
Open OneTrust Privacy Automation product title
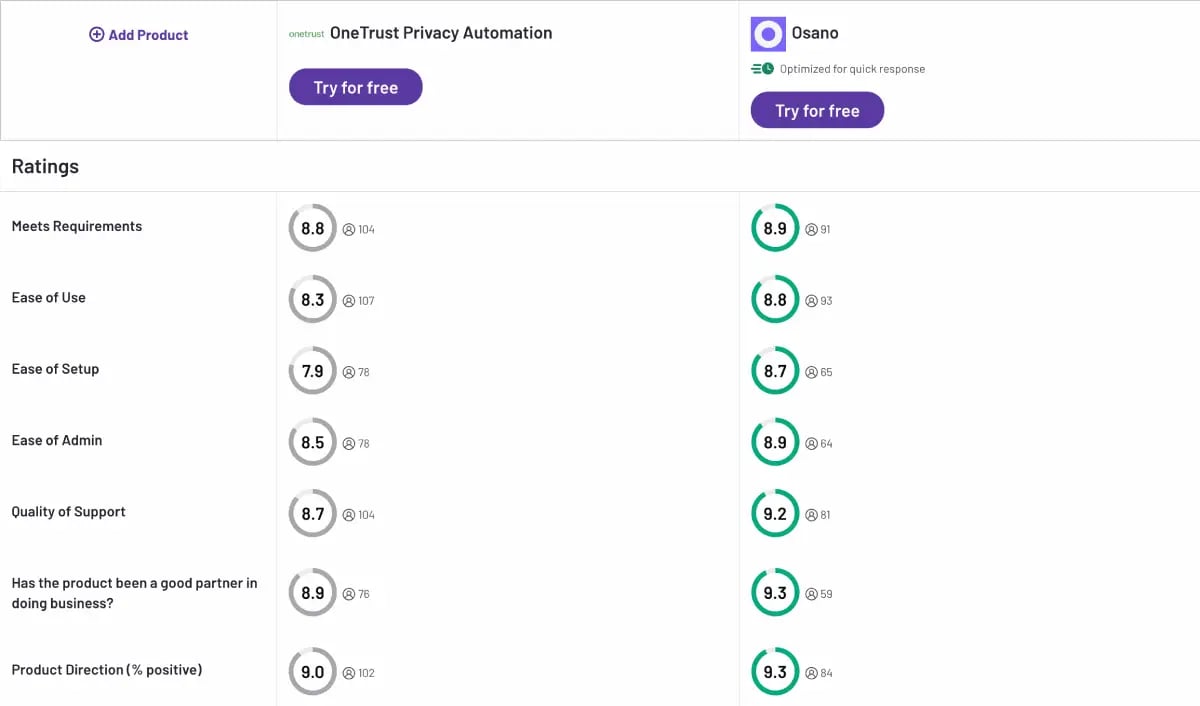click(x=441, y=33)
